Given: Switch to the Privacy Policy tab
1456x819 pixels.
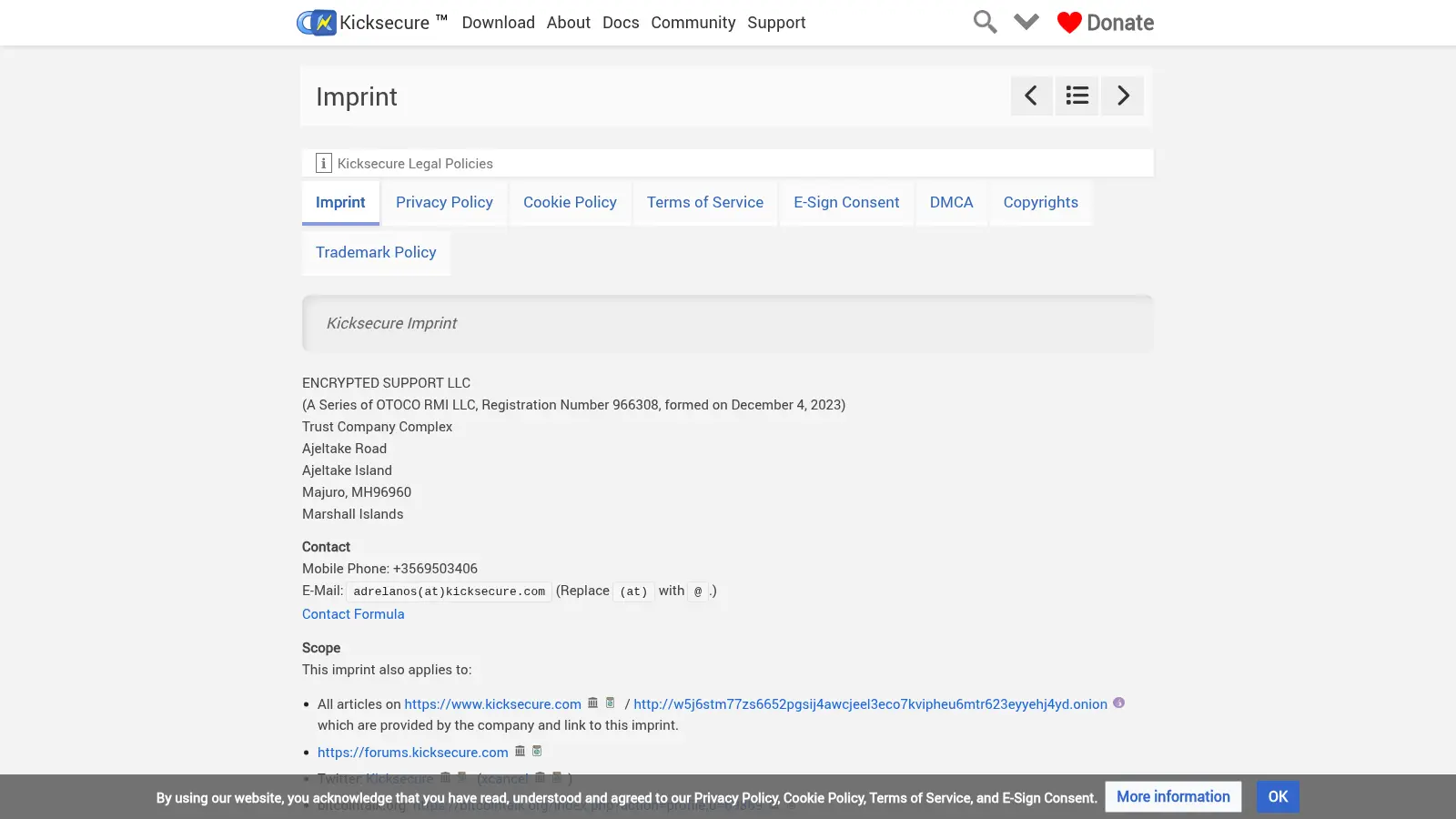Looking at the screenshot, I should pos(444,202).
